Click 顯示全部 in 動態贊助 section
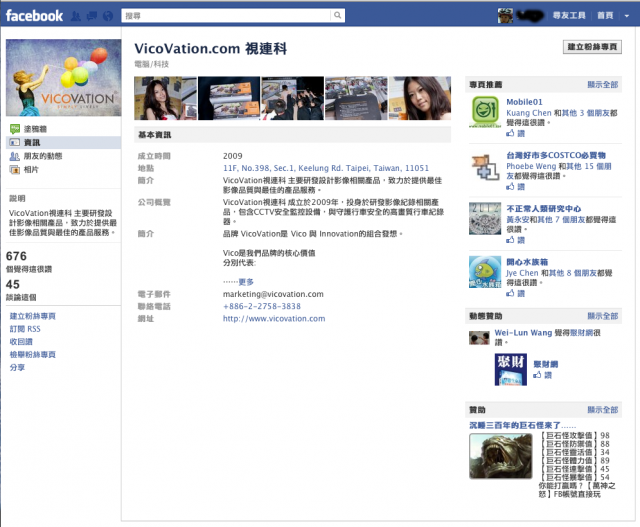The image size is (640, 527). pos(603,316)
